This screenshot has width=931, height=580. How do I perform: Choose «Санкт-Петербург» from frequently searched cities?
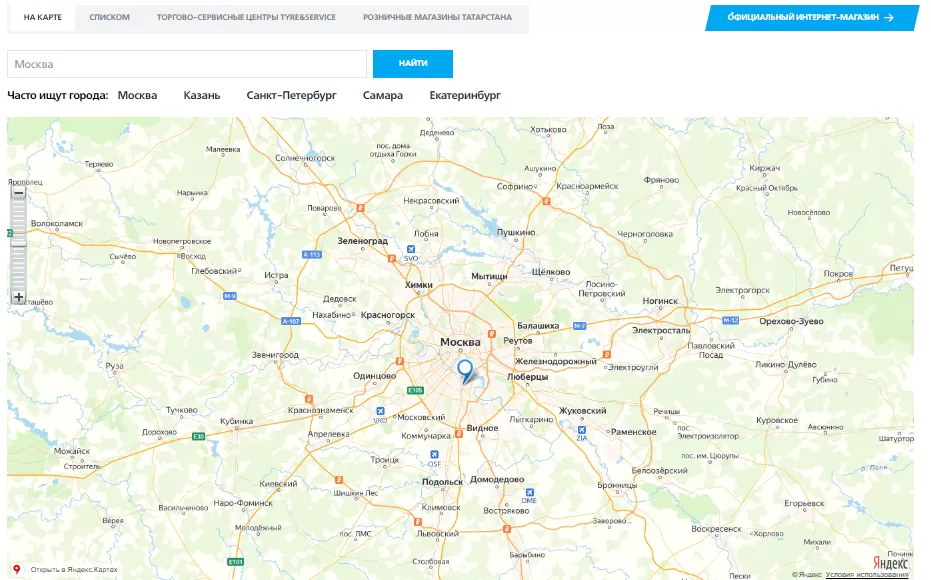(x=291, y=96)
